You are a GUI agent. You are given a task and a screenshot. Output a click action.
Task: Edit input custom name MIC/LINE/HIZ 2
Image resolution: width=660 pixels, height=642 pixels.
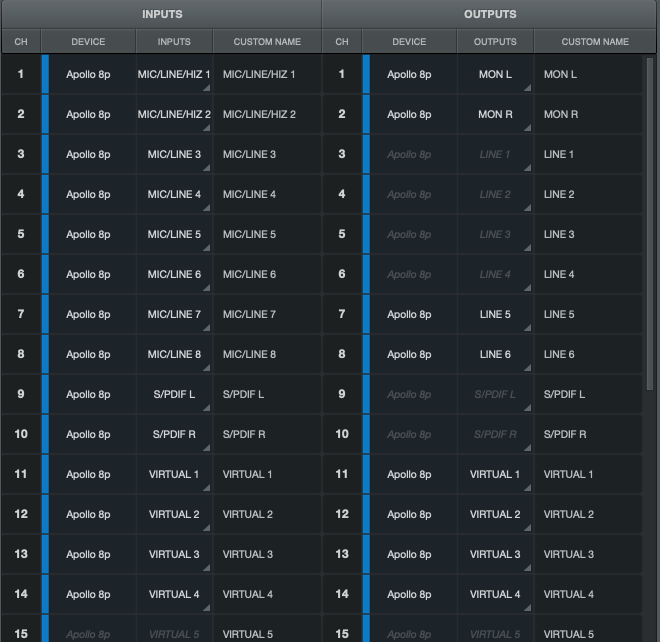pyautogui.click(x=267, y=115)
